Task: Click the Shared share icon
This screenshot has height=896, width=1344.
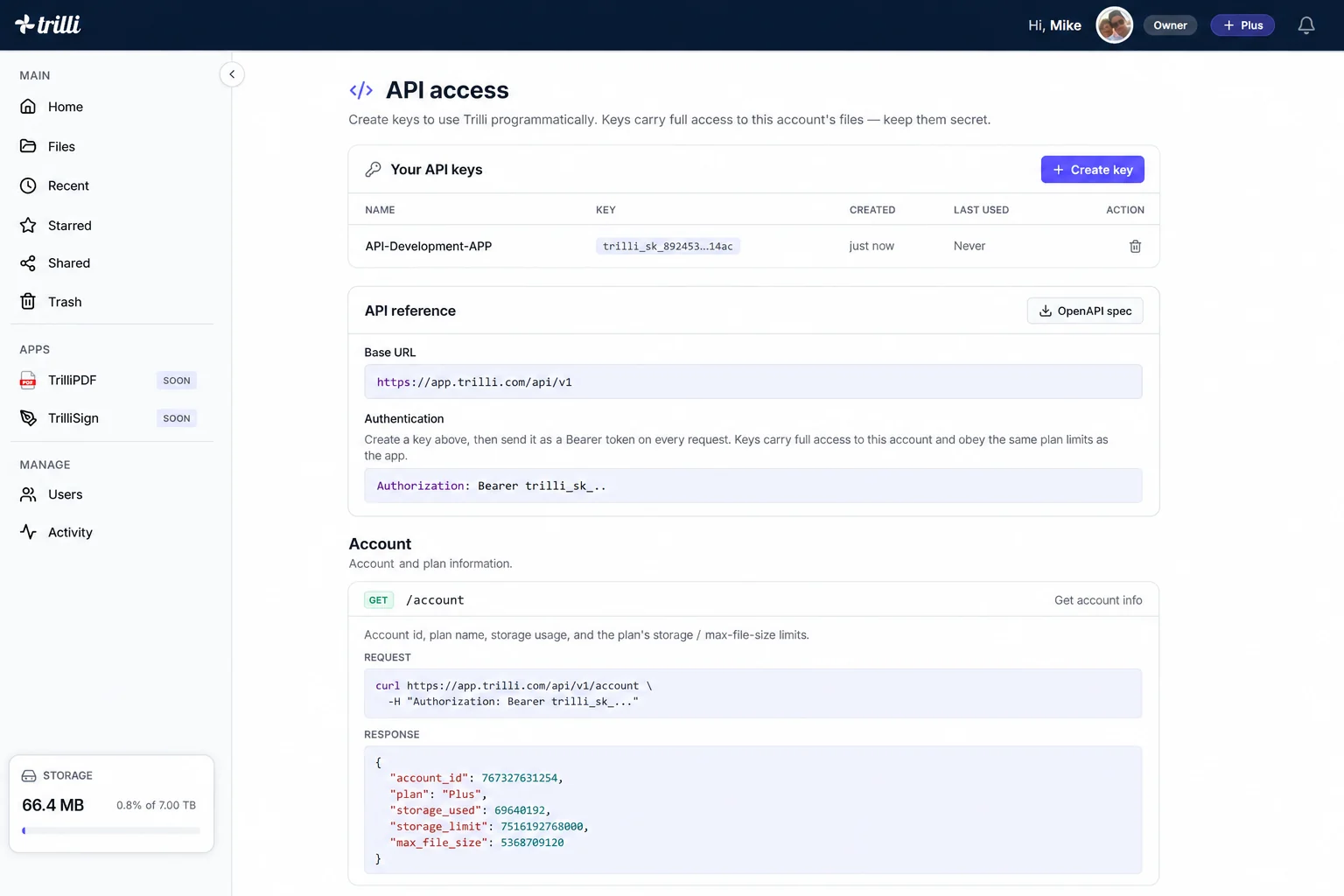Action: 28,263
